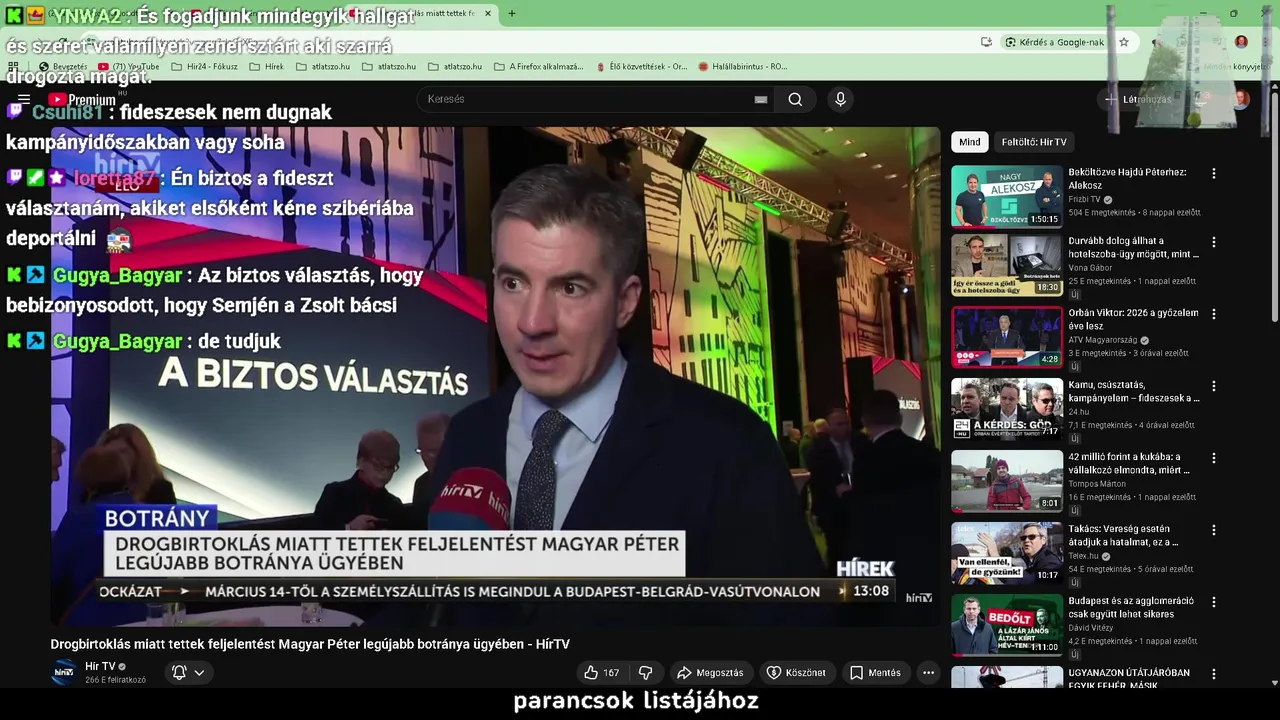The height and width of the screenshot is (720, 1280).
Task: Open the Beköltözve Hajdú Péterhez thumbnail
Action: pos(1006,196)
